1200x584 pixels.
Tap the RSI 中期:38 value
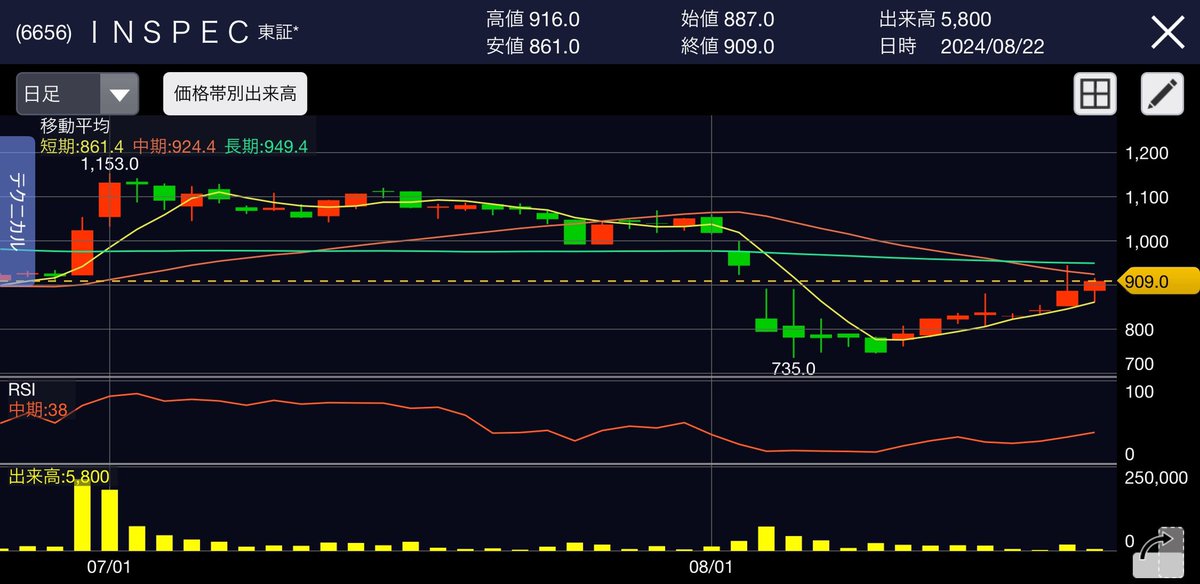point(38,408)
